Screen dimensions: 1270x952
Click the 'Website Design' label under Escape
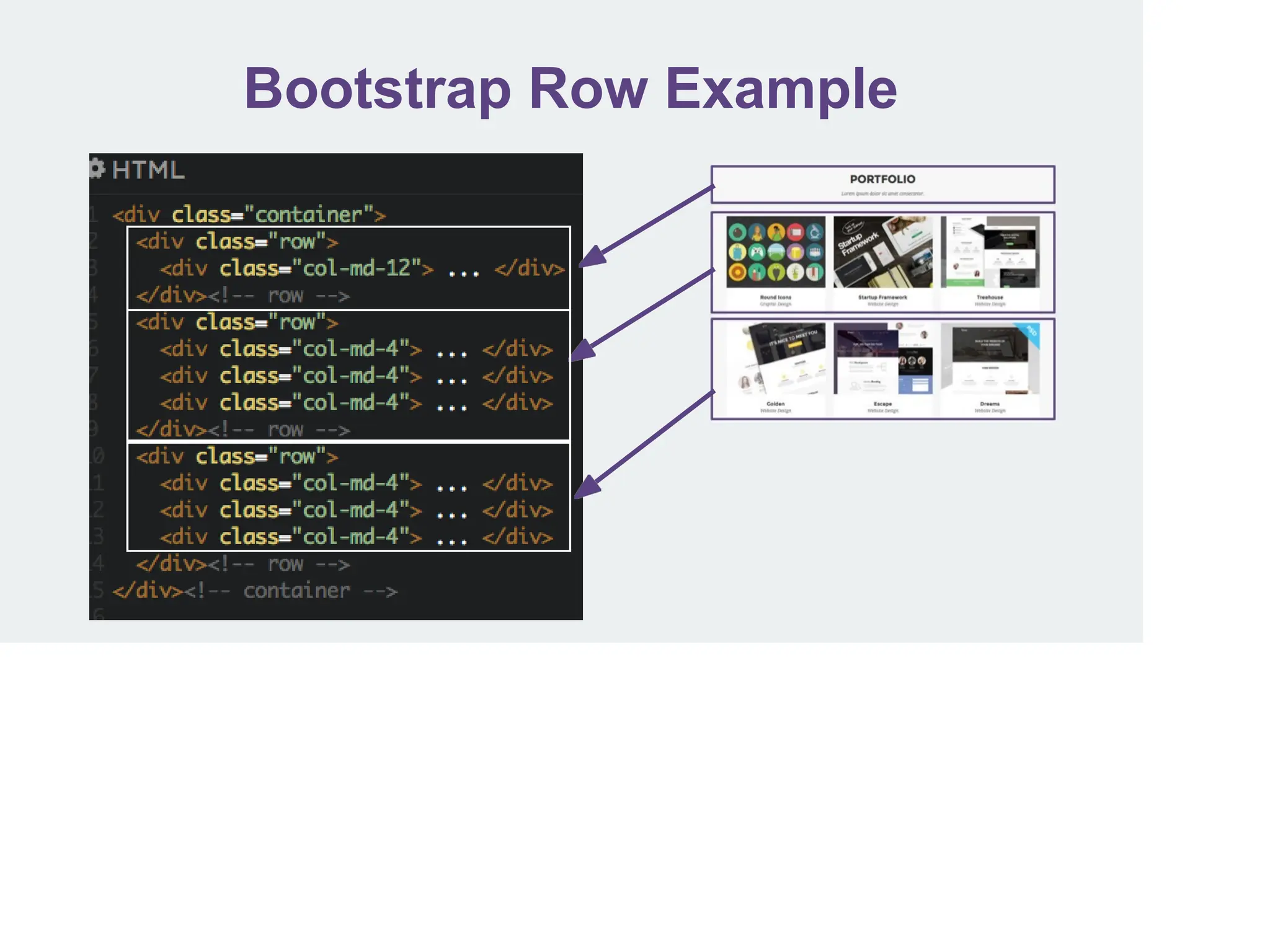882,410
